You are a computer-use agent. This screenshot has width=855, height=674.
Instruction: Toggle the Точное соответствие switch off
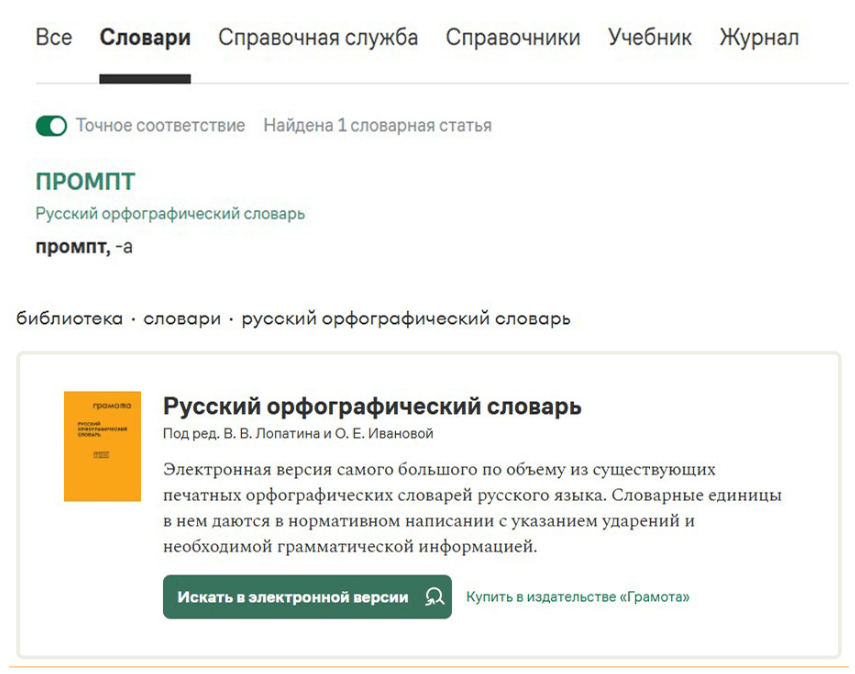click(51, 126)
